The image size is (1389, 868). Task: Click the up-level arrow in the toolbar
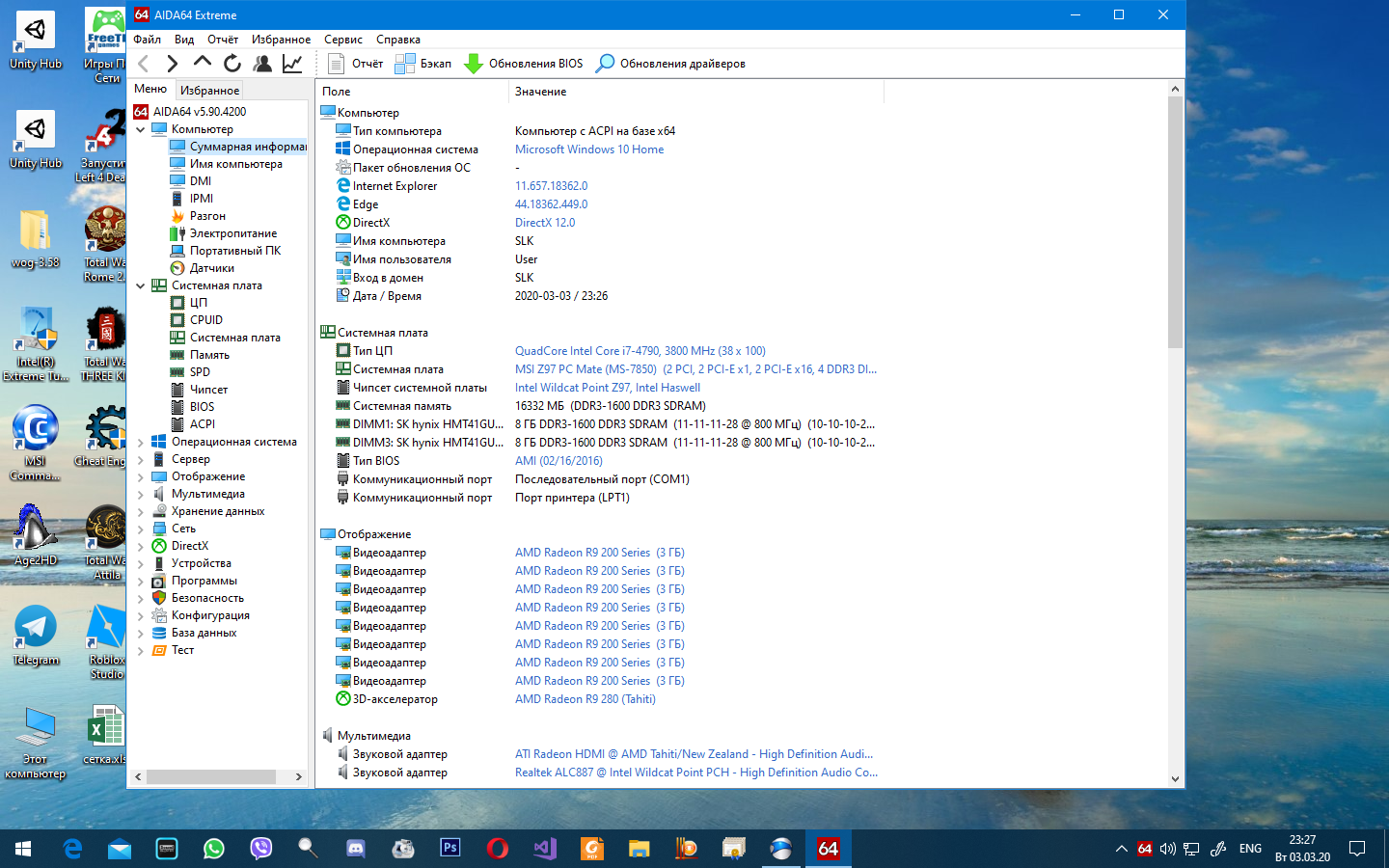202,63
